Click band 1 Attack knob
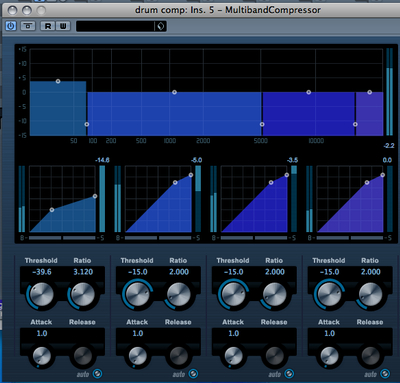The height and width of the screenshot is (383, 400). pos(42,356)
